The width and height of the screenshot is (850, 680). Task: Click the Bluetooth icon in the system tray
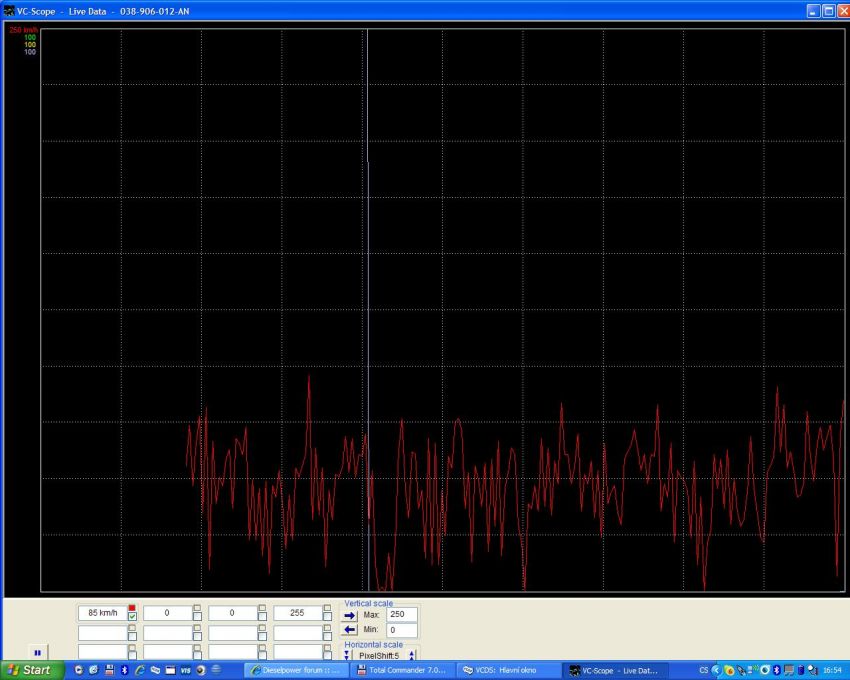776,670
